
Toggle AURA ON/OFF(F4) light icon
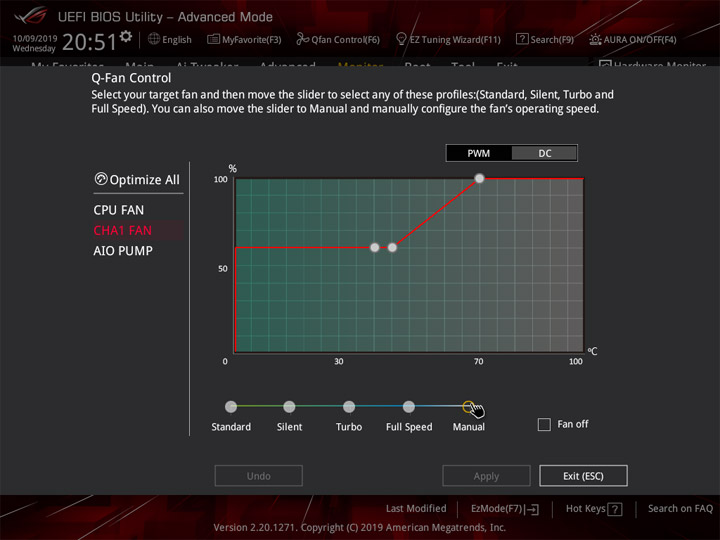(595, 39)
